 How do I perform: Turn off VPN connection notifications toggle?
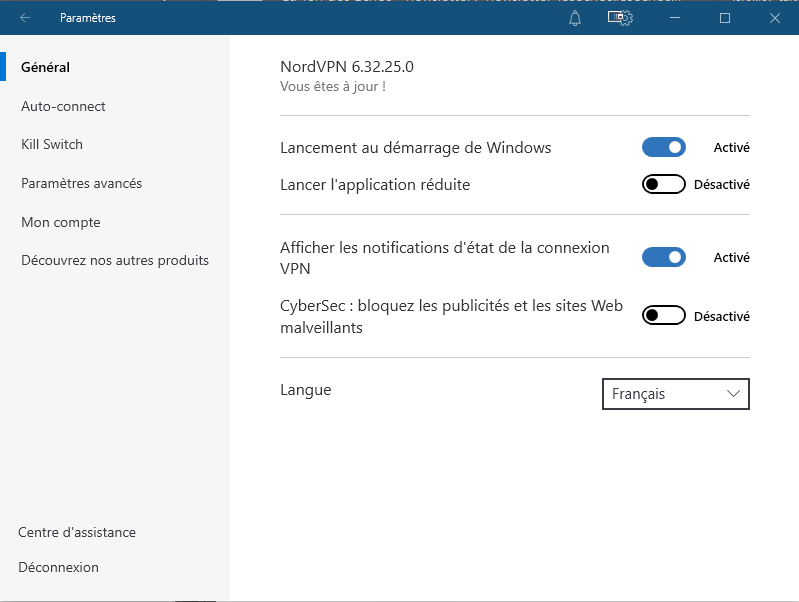(x=663, y=257)
